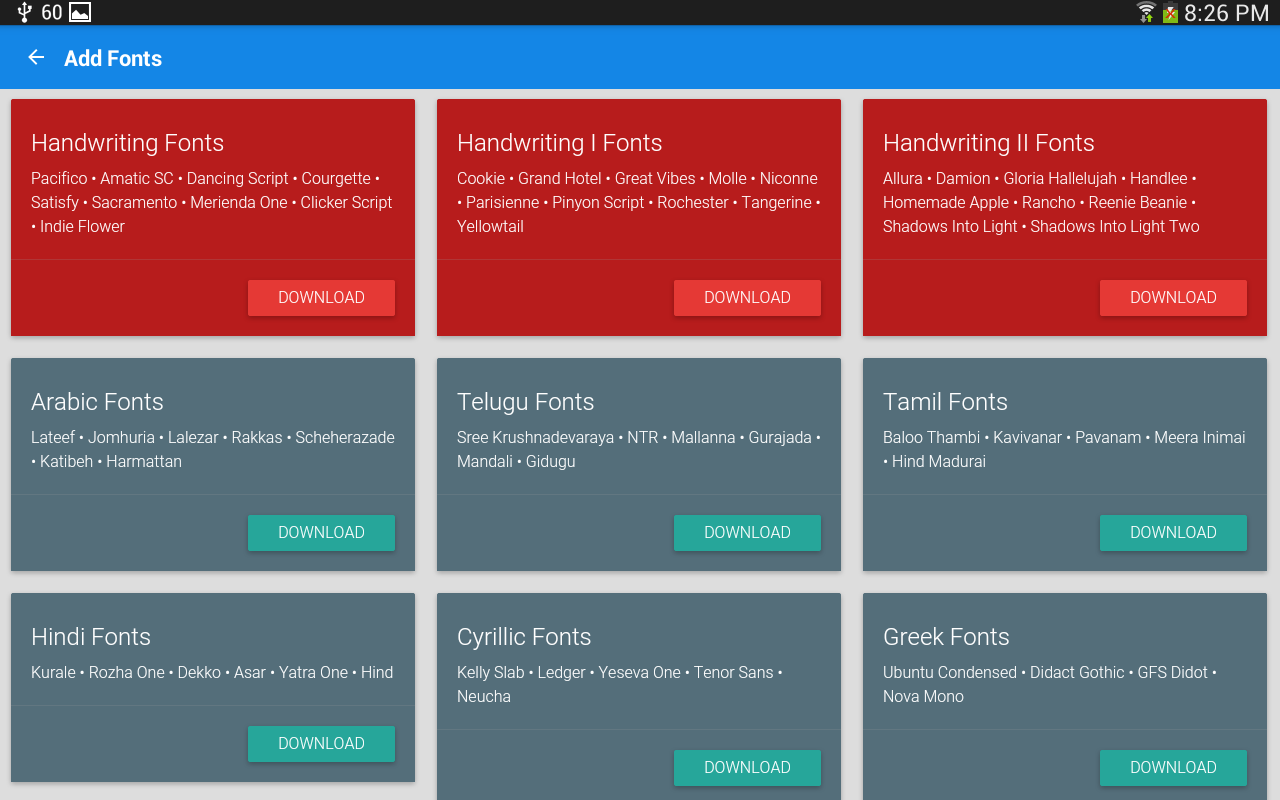
Task: Tap the font list starting with Kelly Slab
Action: pos(620,684)
